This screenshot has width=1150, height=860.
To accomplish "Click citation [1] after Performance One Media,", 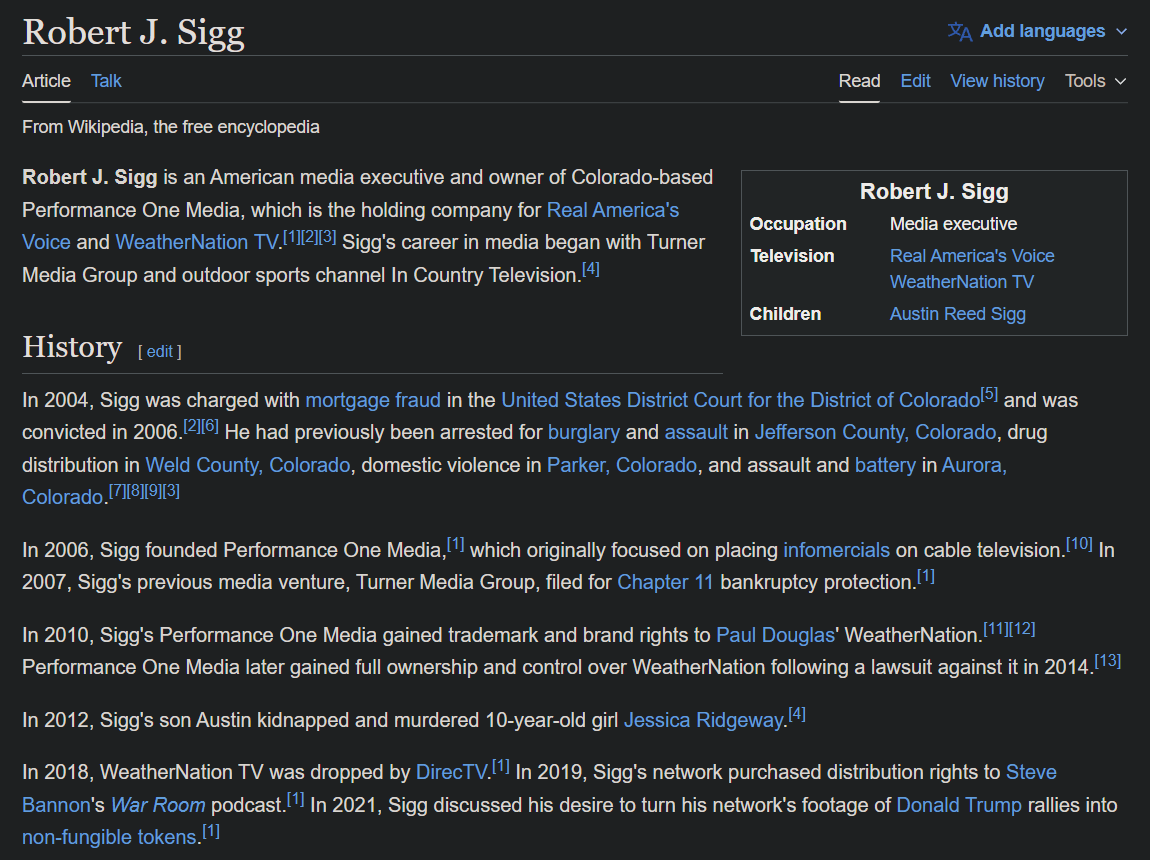I will pyautogui.click(x=455, y=544).
